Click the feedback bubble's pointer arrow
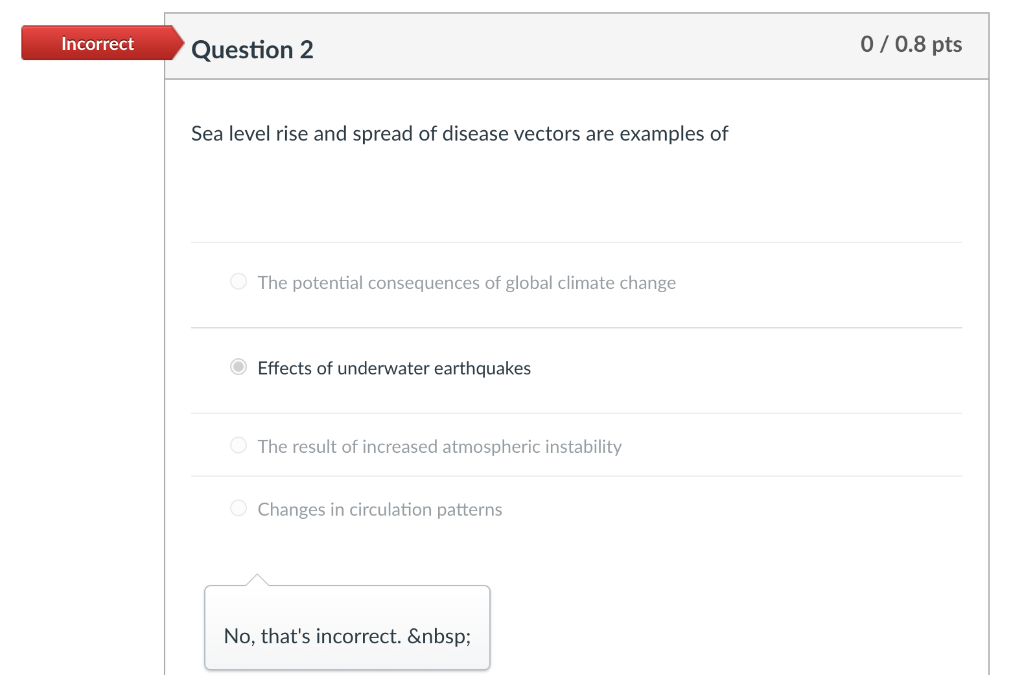The image size is (1024, 675). coord(256,580)
